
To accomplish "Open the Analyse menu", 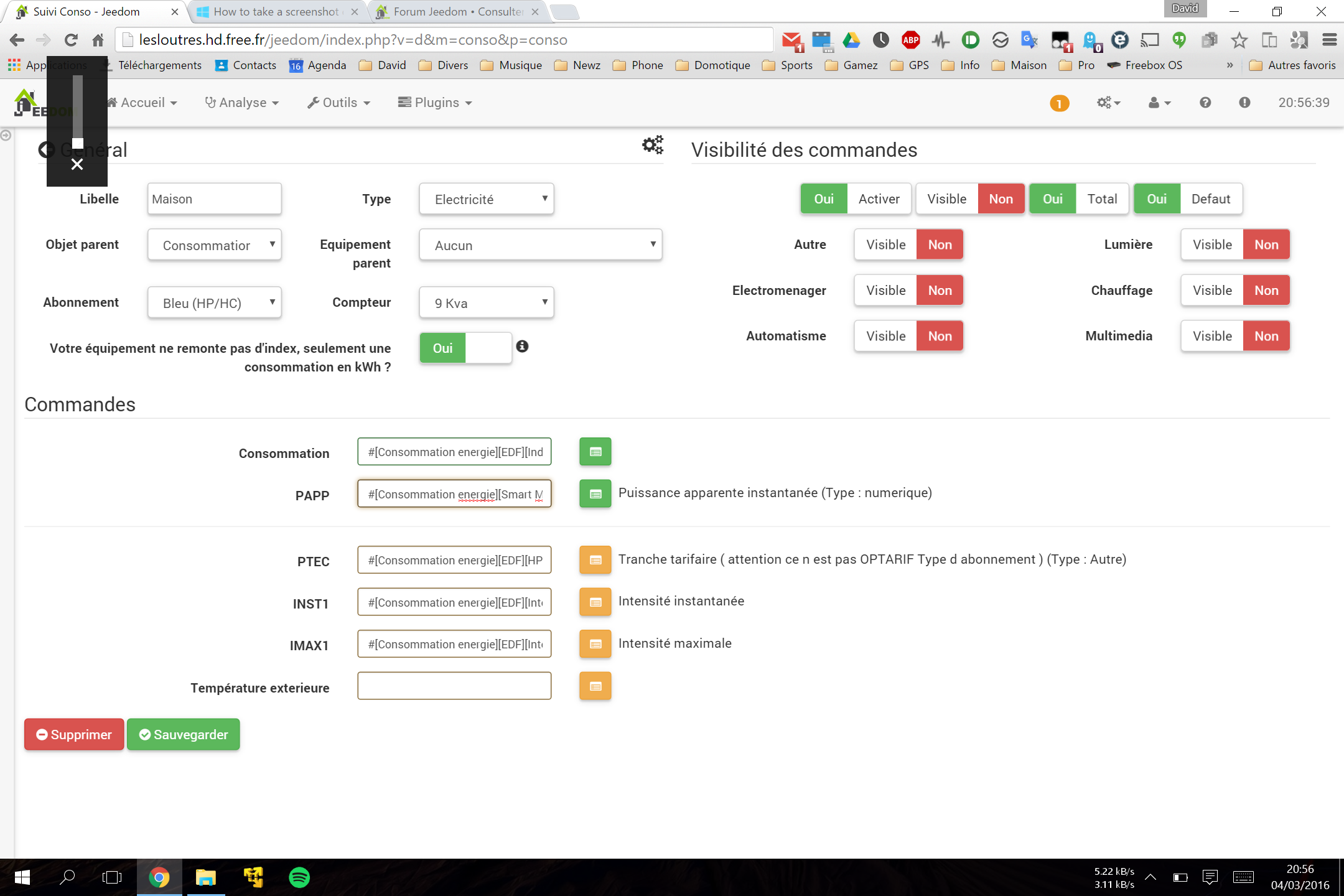I will pyautogui.click(x=242, y=103).
